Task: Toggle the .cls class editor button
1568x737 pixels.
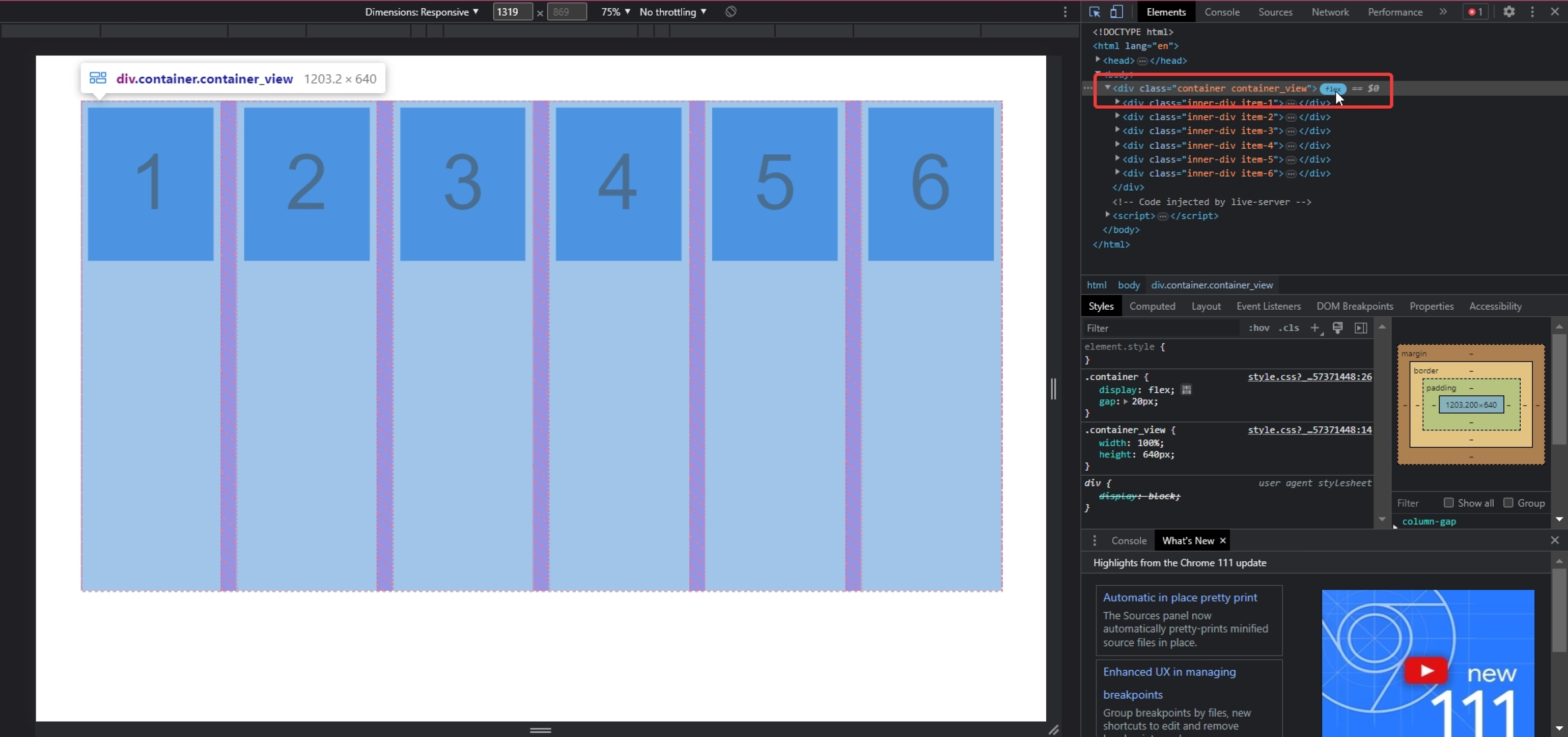Action: click(x=1289, y=327)
